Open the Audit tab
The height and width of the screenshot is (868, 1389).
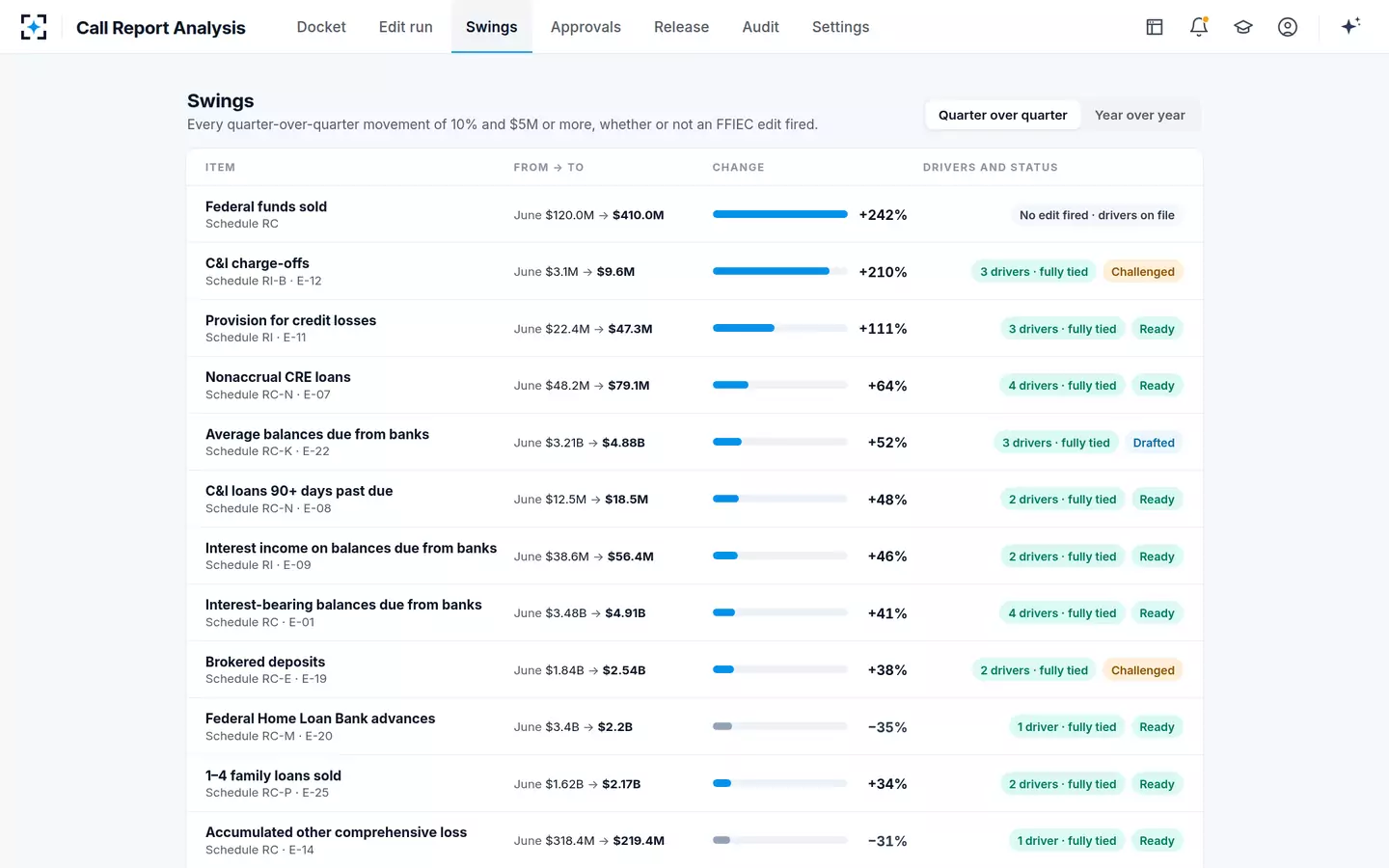pos(760,27)
